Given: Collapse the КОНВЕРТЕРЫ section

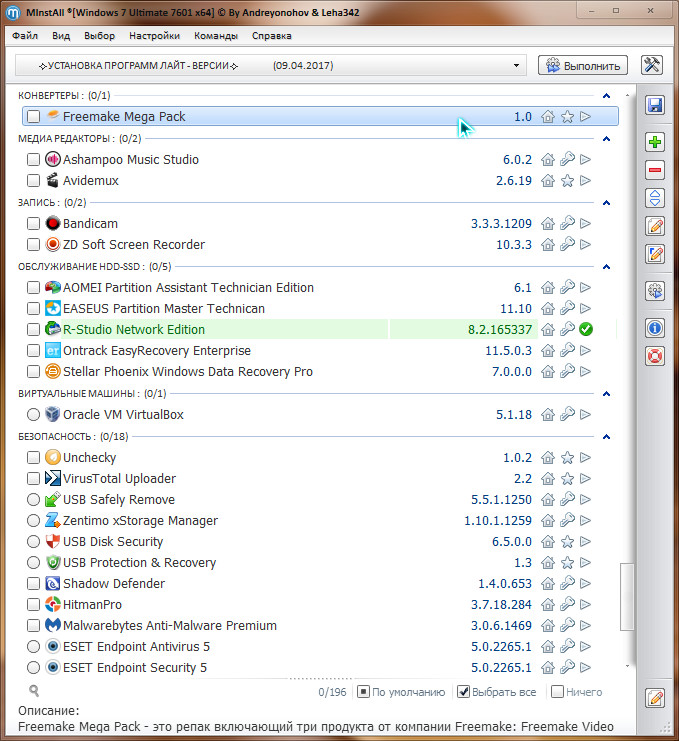Looking at the screenshot, I should click(x=607, y=96).
